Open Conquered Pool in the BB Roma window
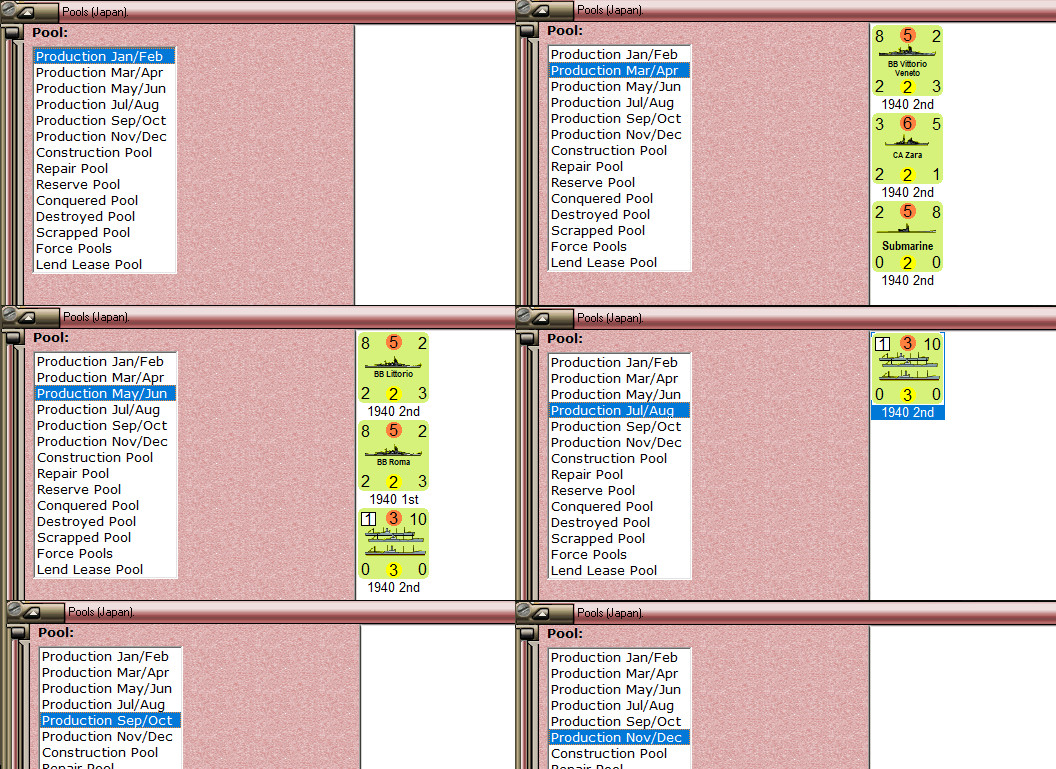Screen dimensions: 1056x769 point(106,506)
